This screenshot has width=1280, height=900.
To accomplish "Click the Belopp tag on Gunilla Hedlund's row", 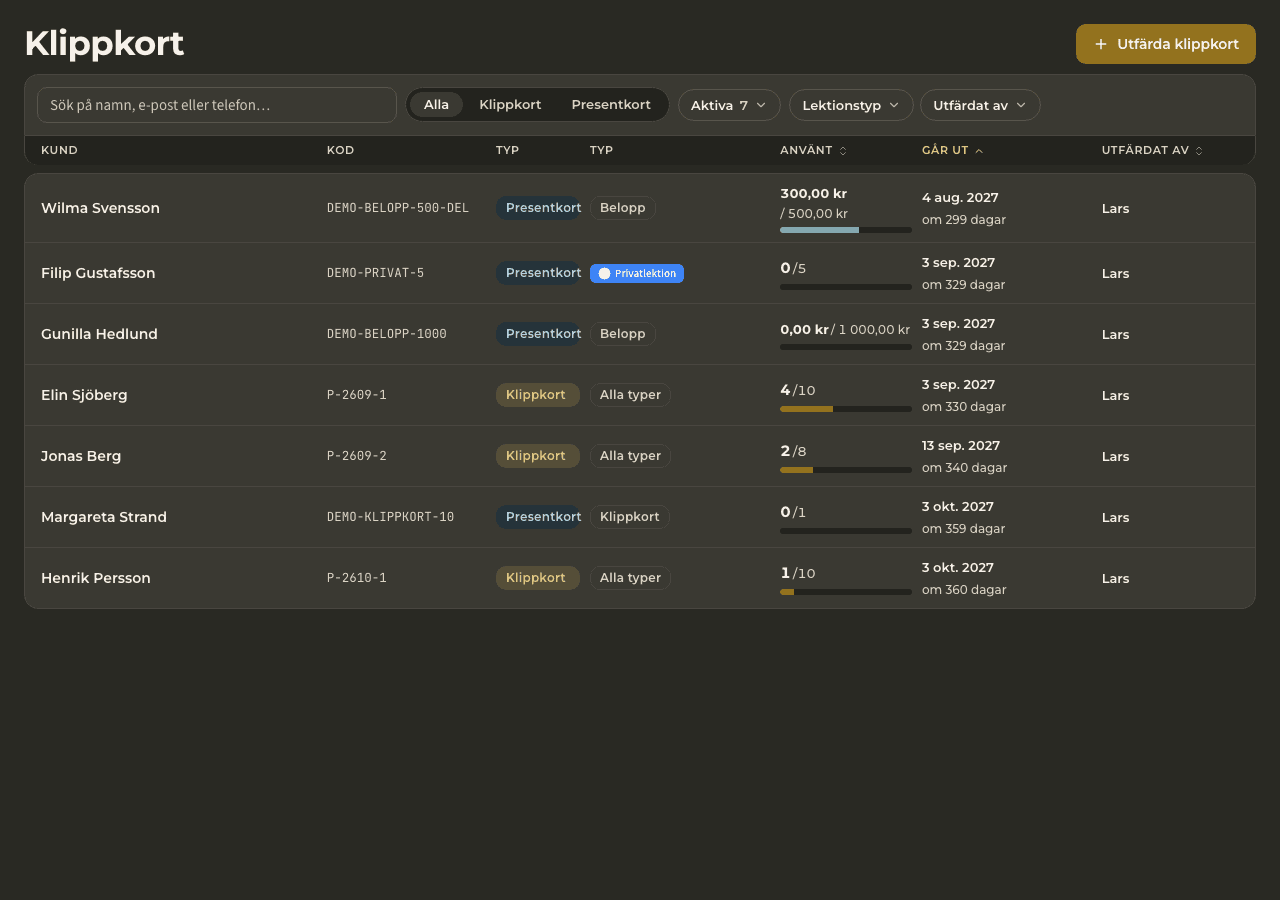I will tap(622, 334).
